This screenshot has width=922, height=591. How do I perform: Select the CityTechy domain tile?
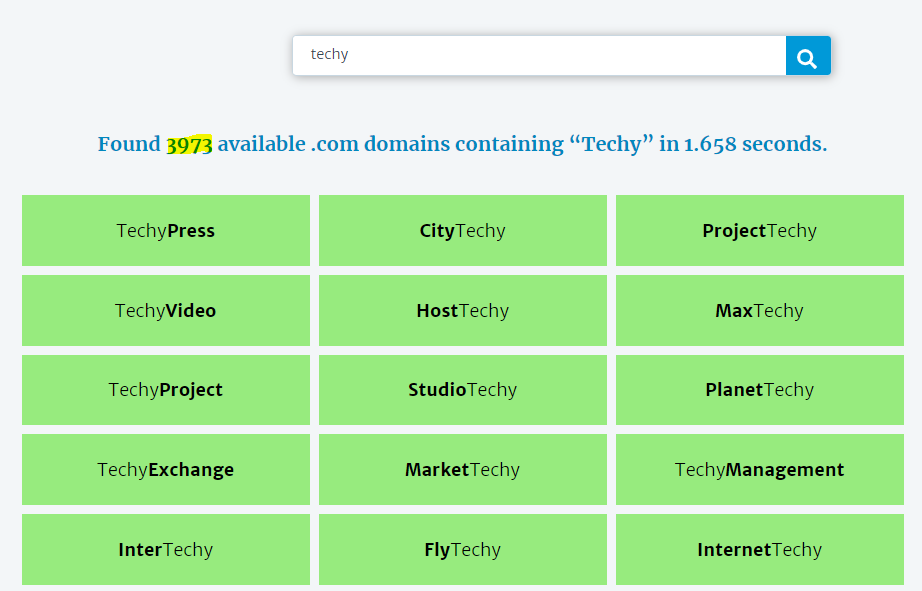coord(463,231)
